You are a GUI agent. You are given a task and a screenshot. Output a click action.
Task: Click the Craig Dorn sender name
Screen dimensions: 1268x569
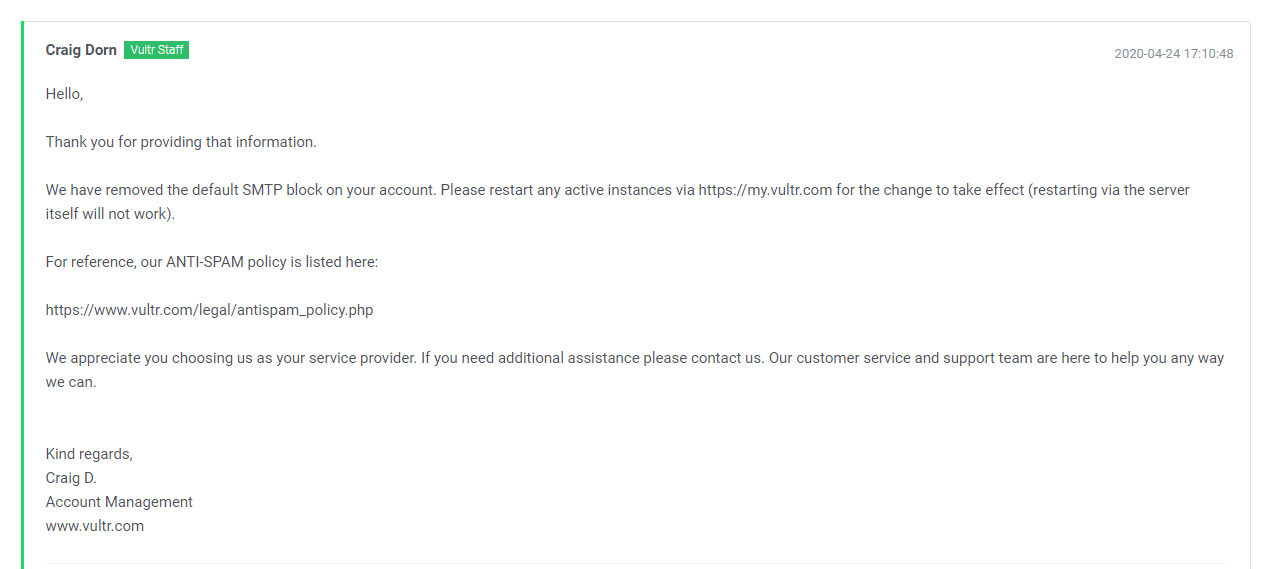coord(81,50)
